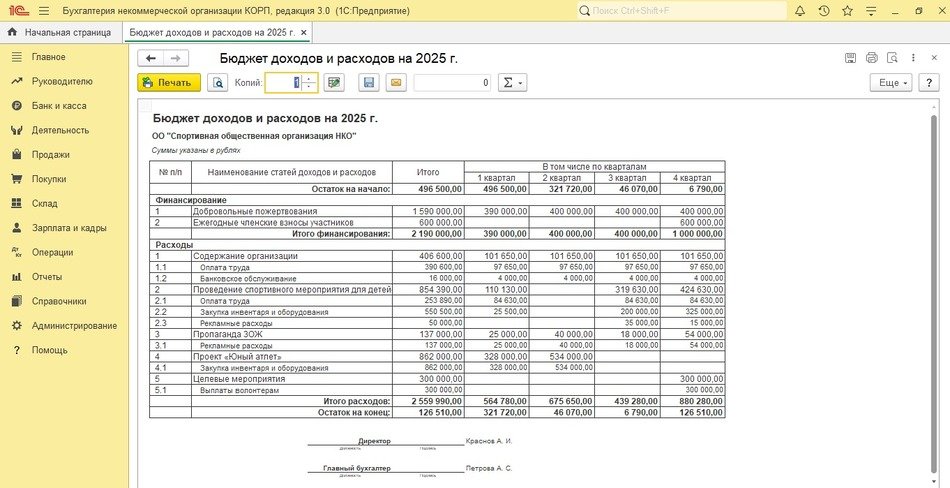The height and width of the screenshot is (488, 950).
Task: Switch to Начальная страница tab
Action: click(61, 32)
